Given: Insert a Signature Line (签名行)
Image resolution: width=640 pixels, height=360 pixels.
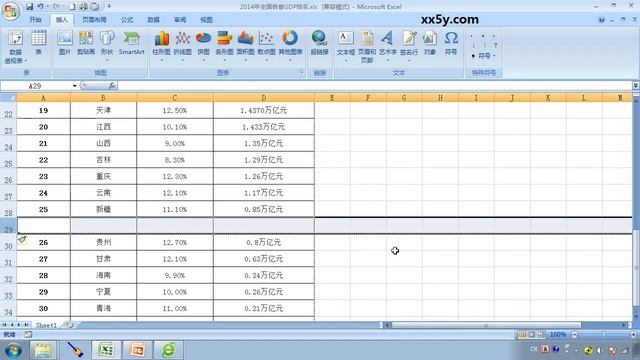Looking at the screenshot, I should [409, 46].
